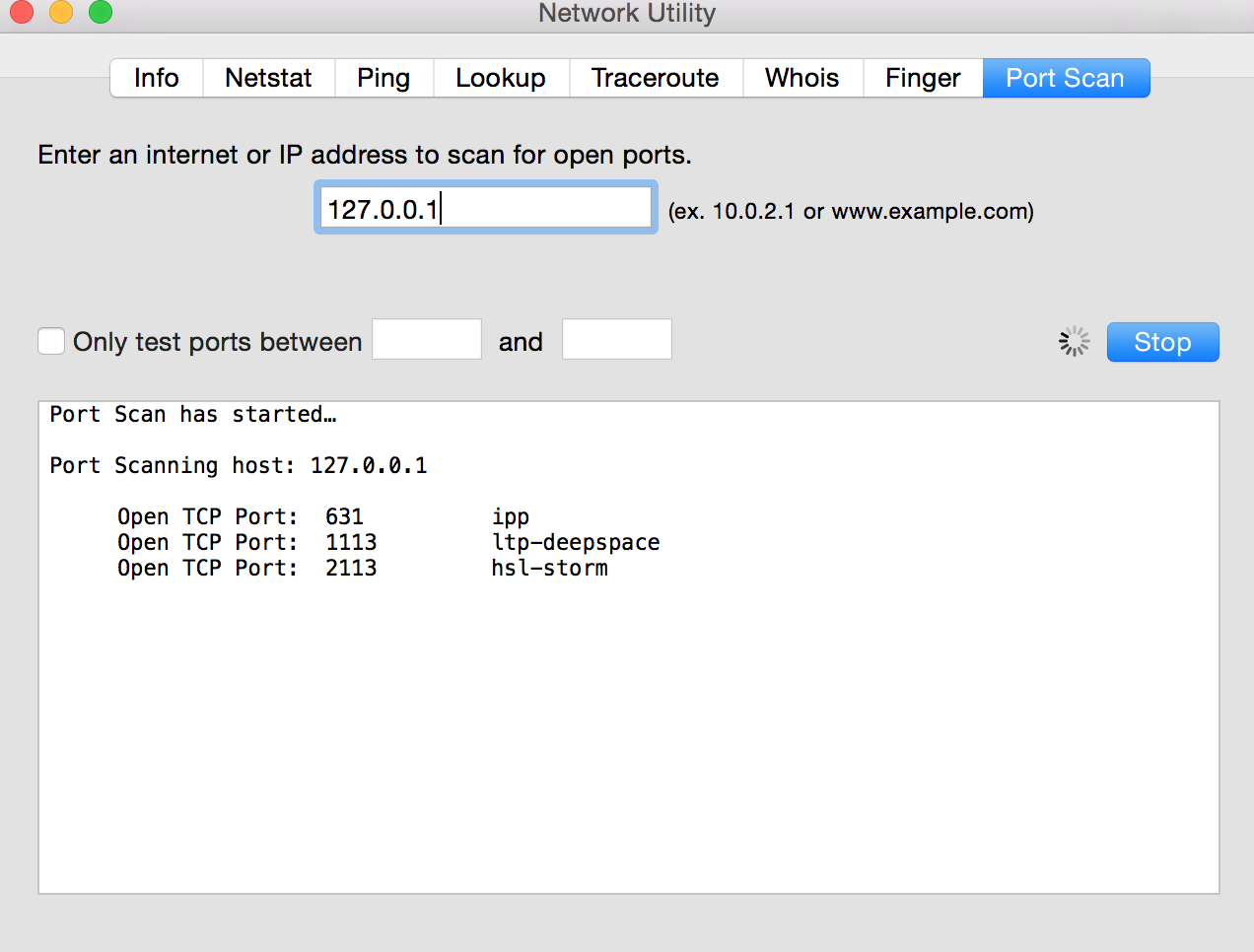Switch to the Whois tab
Screen dimensions: 1254x952
click(x=801, y=78)
